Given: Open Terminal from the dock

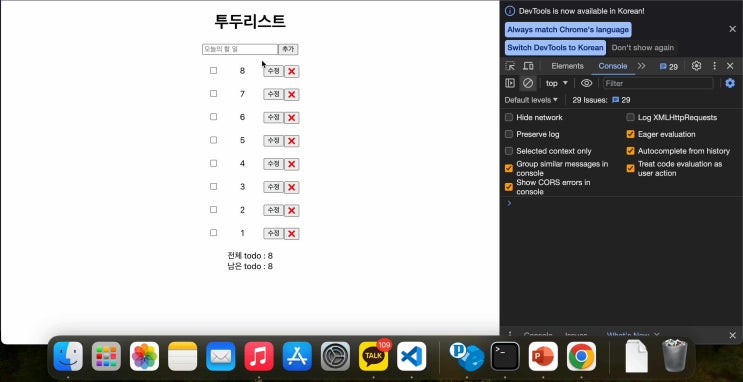Looking at the screenshot, I should point(505,356).
